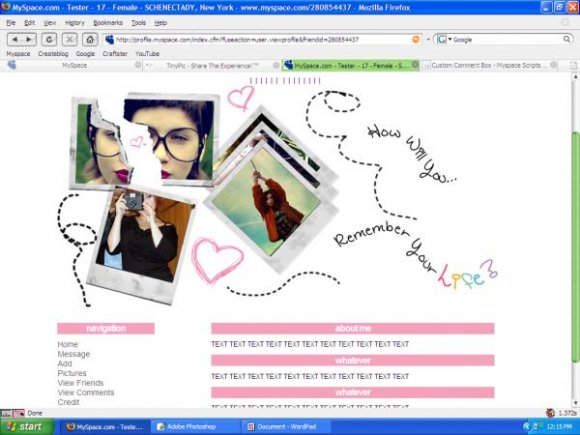Viewport: 580px width, 435px height.
Task: Click the pink about me header
Action: (353, 328)
